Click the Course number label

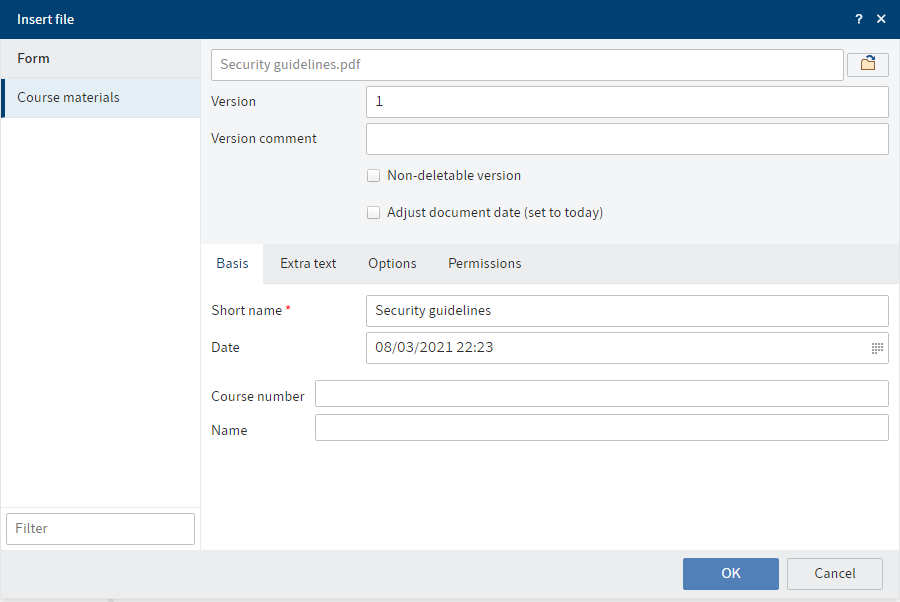[x=258, y=397]
